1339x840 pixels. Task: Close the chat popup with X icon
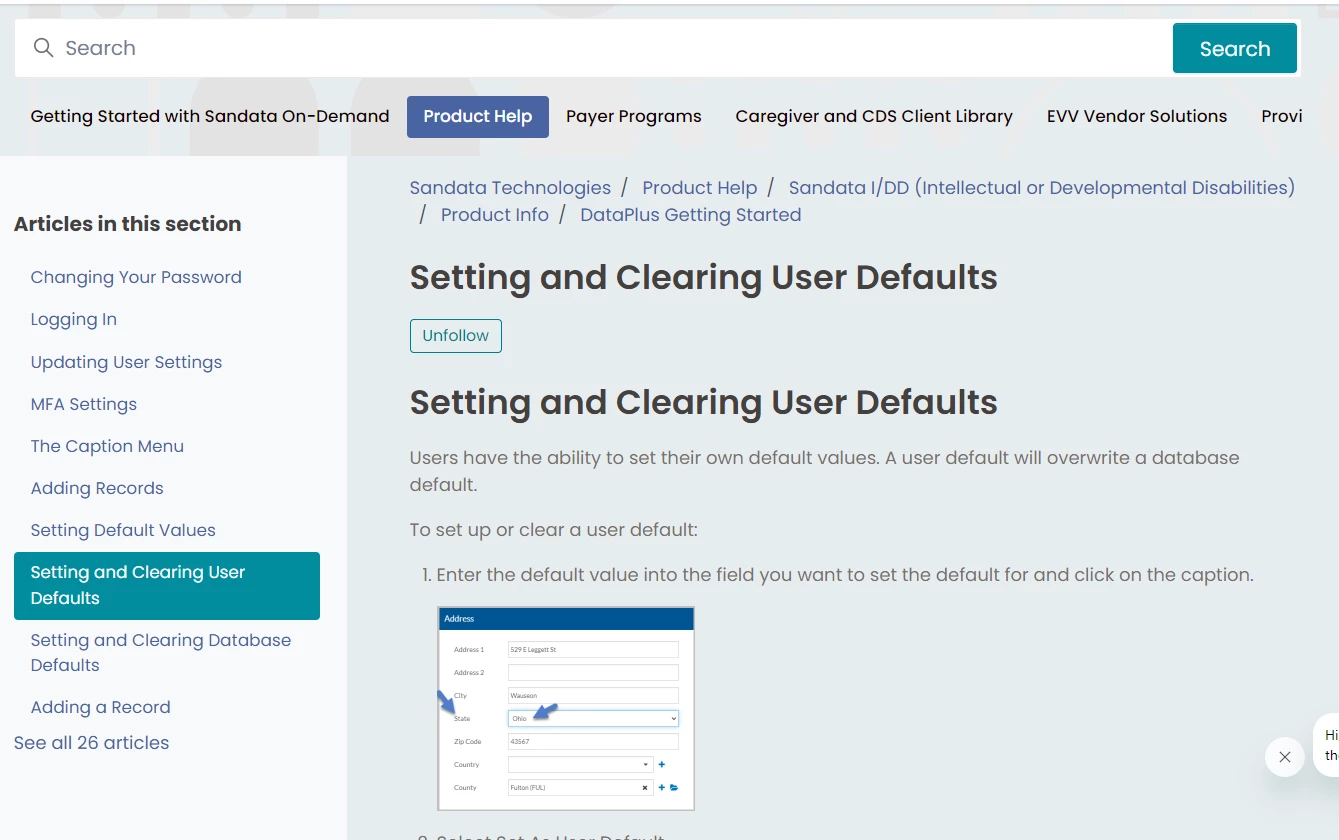1285,757
